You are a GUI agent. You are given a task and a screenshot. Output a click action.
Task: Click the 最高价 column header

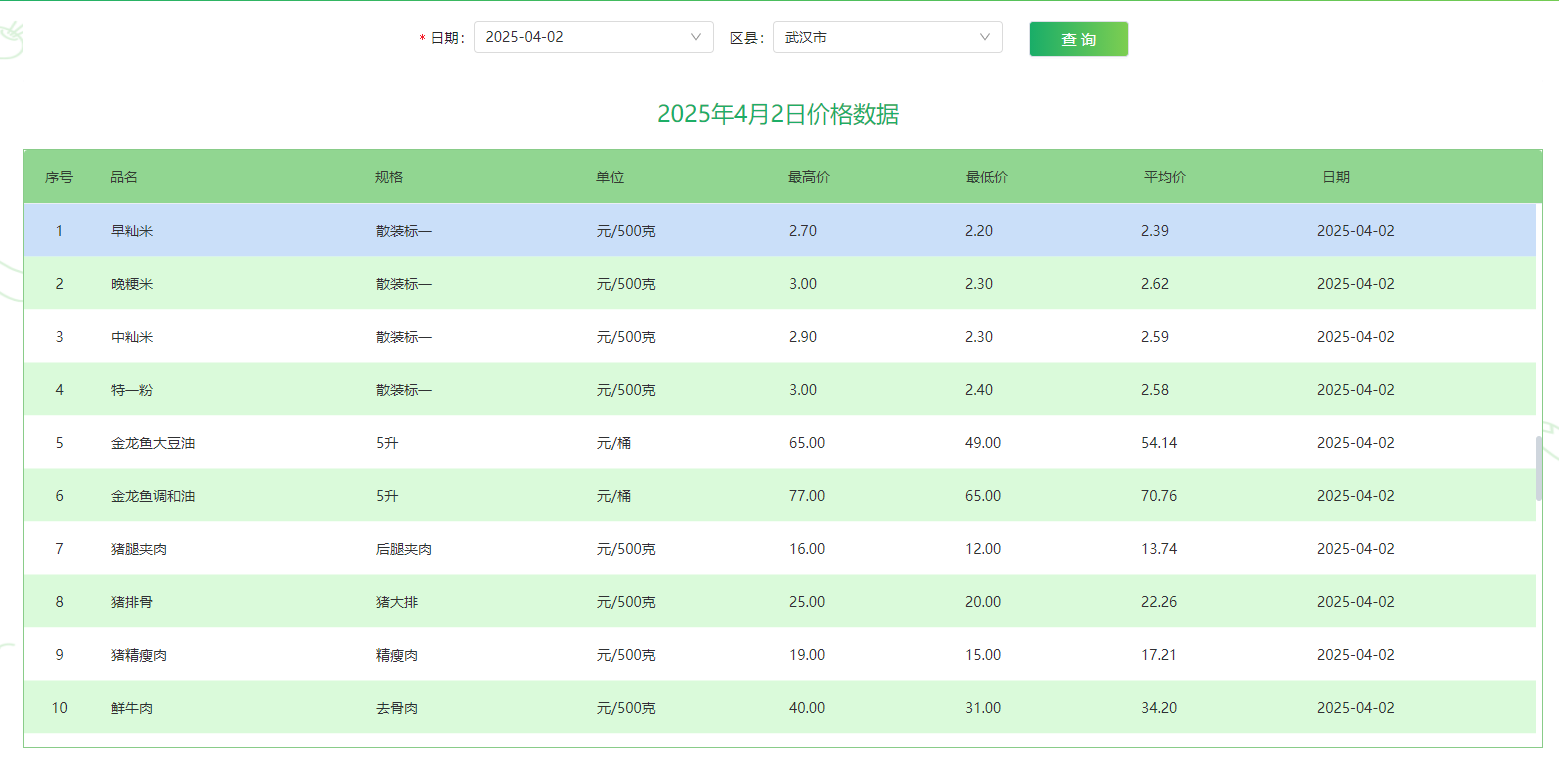click(808, 177)
